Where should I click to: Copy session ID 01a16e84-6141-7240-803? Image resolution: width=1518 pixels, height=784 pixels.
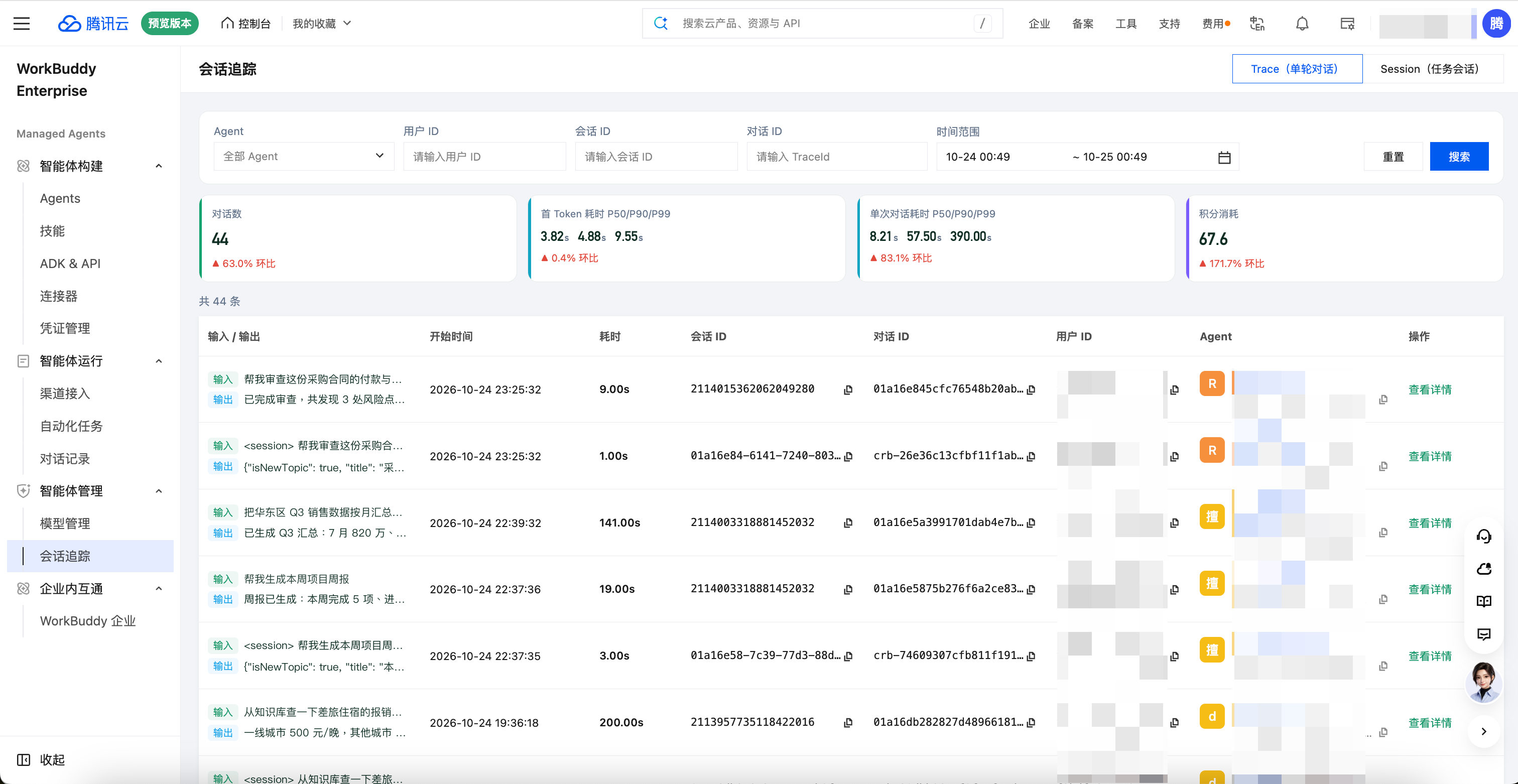pyautogui.click(x=848, y=457)
